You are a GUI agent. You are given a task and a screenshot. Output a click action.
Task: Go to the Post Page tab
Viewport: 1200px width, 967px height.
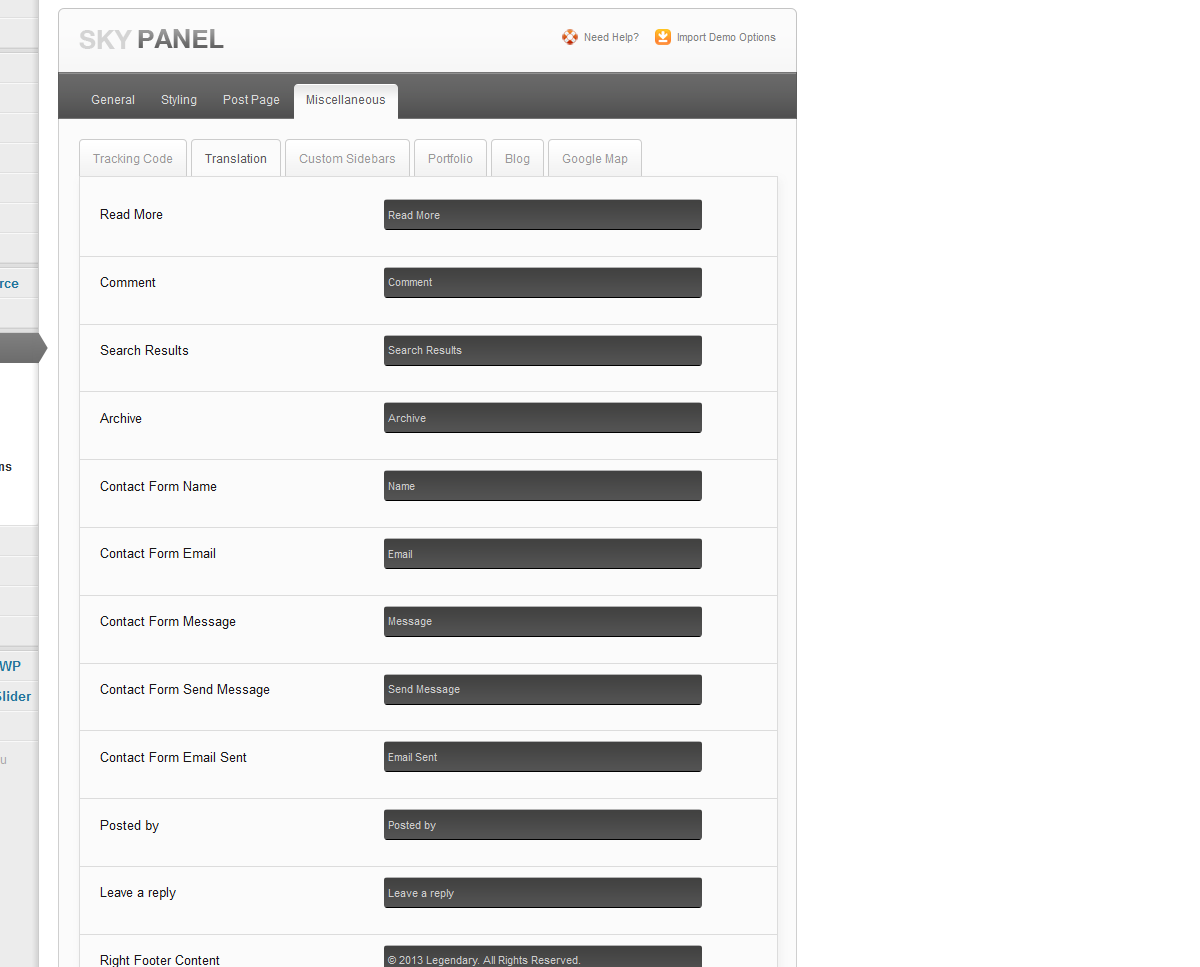[x=251, y=100]
